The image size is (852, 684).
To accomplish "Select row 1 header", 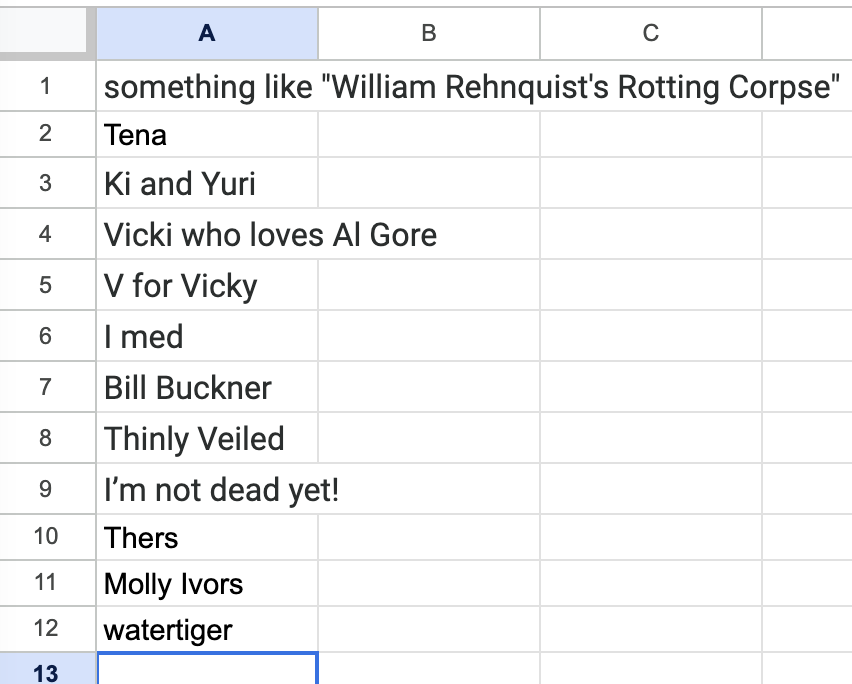I will (47, 87).
